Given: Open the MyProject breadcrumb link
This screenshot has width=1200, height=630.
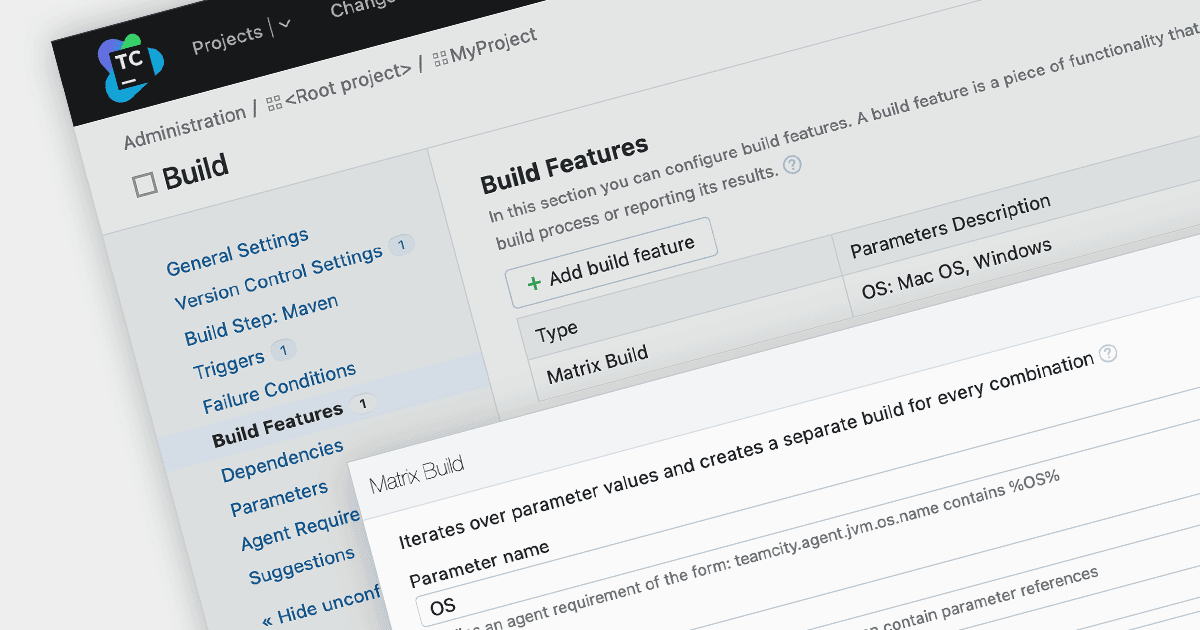Looking at the screenshot, I should pyautogui.click(x=493, y=46).
